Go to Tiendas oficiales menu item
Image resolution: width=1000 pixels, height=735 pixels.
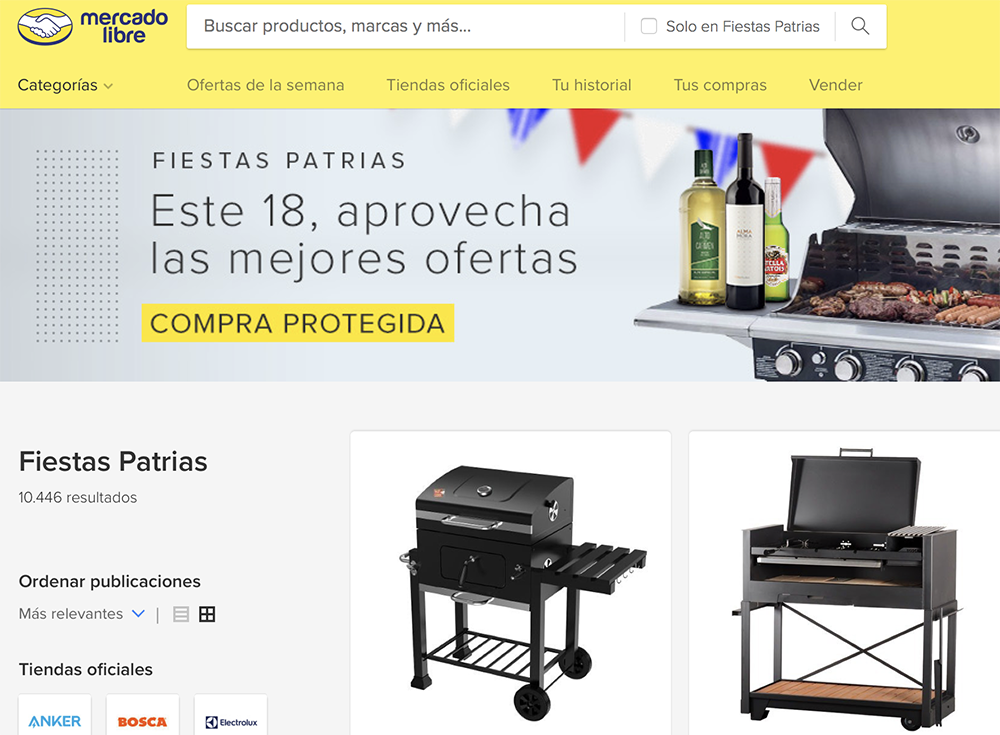click(448, 85)
